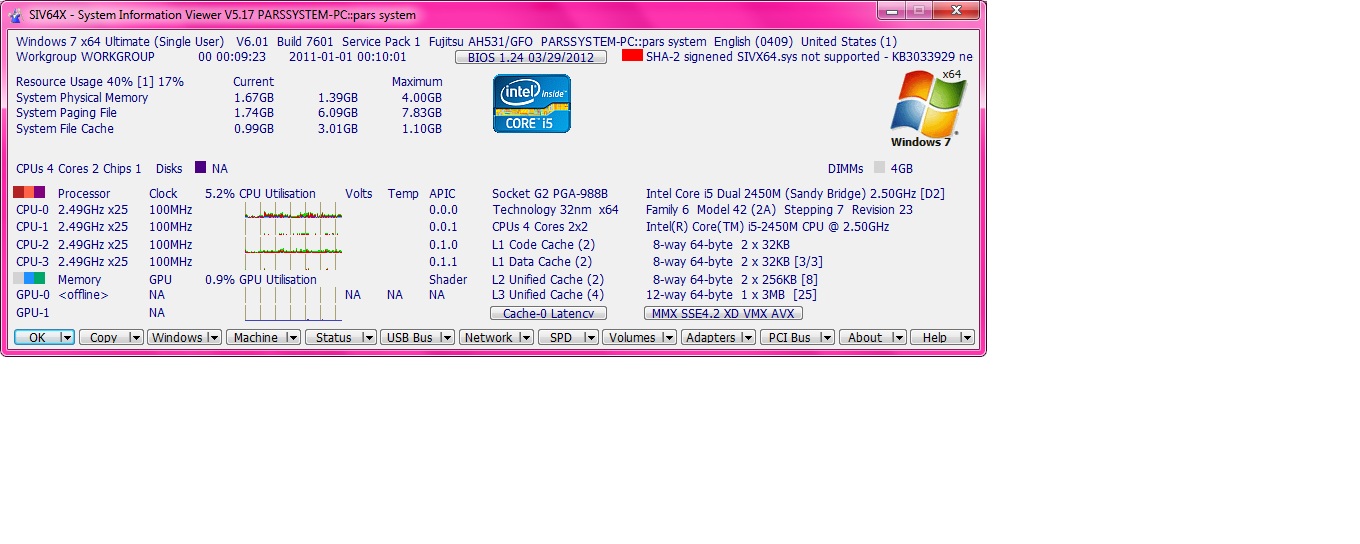Screen dimensions: 1360x544
Task: Click the SHA-2 signed SIVX64.sys message
Action: tap(809, 57)
